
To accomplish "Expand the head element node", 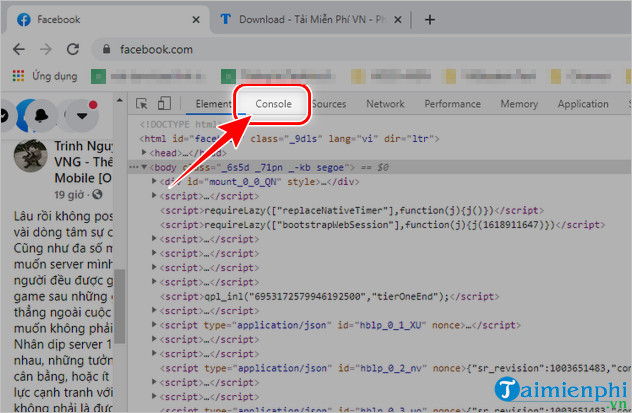I will coord(146,153).
